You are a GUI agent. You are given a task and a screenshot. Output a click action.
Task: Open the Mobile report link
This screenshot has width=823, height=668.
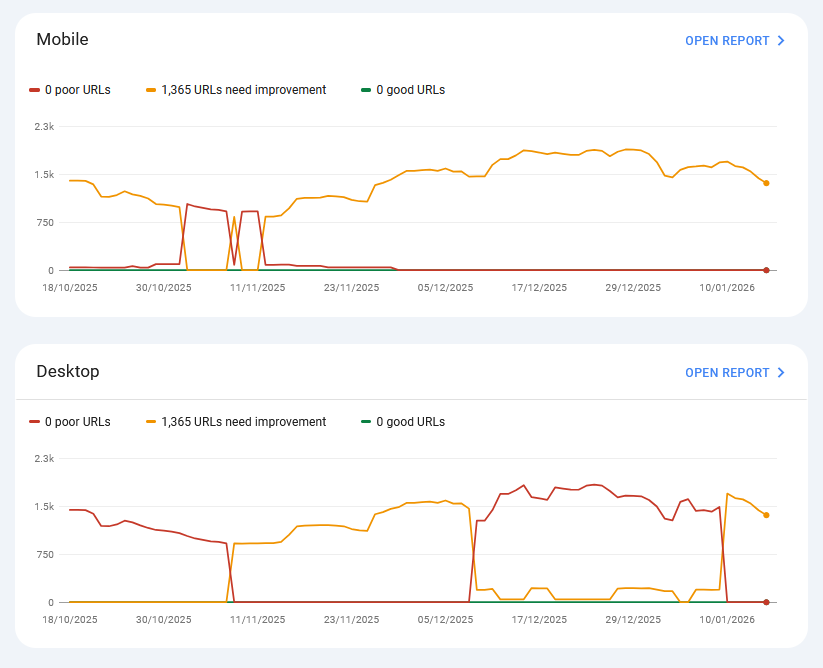[x=734, y=41]
